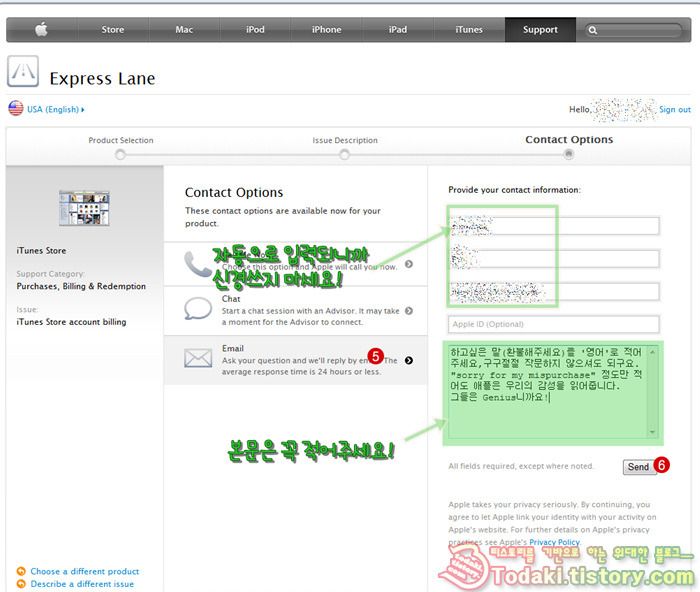Open the iPhone navigation tab

click(326, 30)
